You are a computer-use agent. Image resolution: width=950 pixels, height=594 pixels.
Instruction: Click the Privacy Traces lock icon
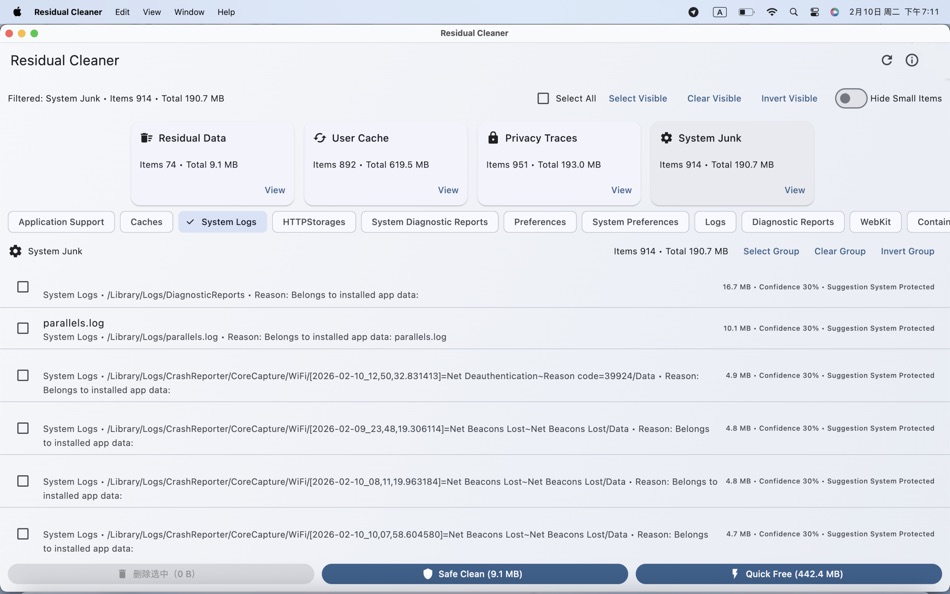point(494,137)
